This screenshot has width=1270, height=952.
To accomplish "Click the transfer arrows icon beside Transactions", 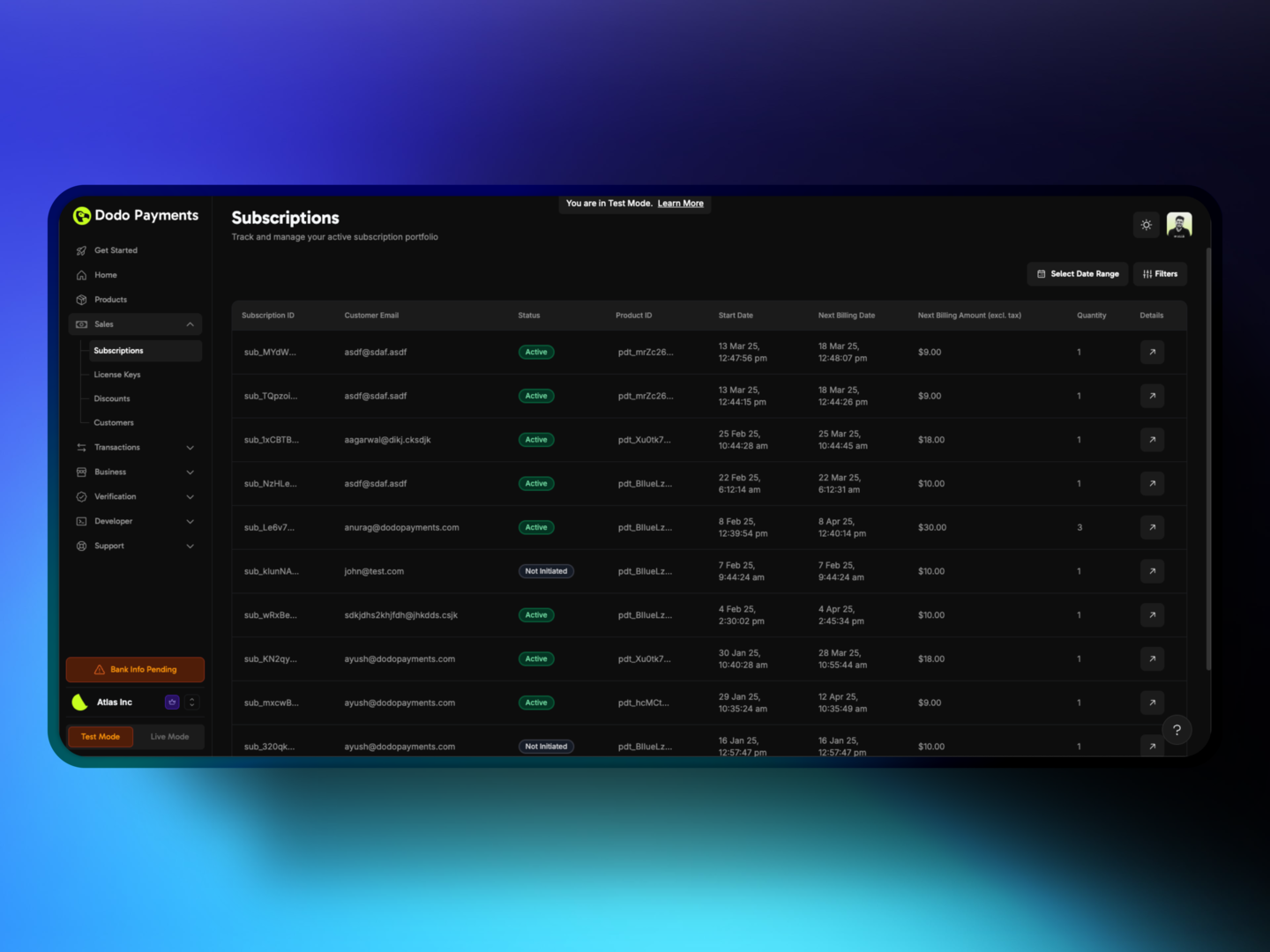I will [x=81, y=448].
